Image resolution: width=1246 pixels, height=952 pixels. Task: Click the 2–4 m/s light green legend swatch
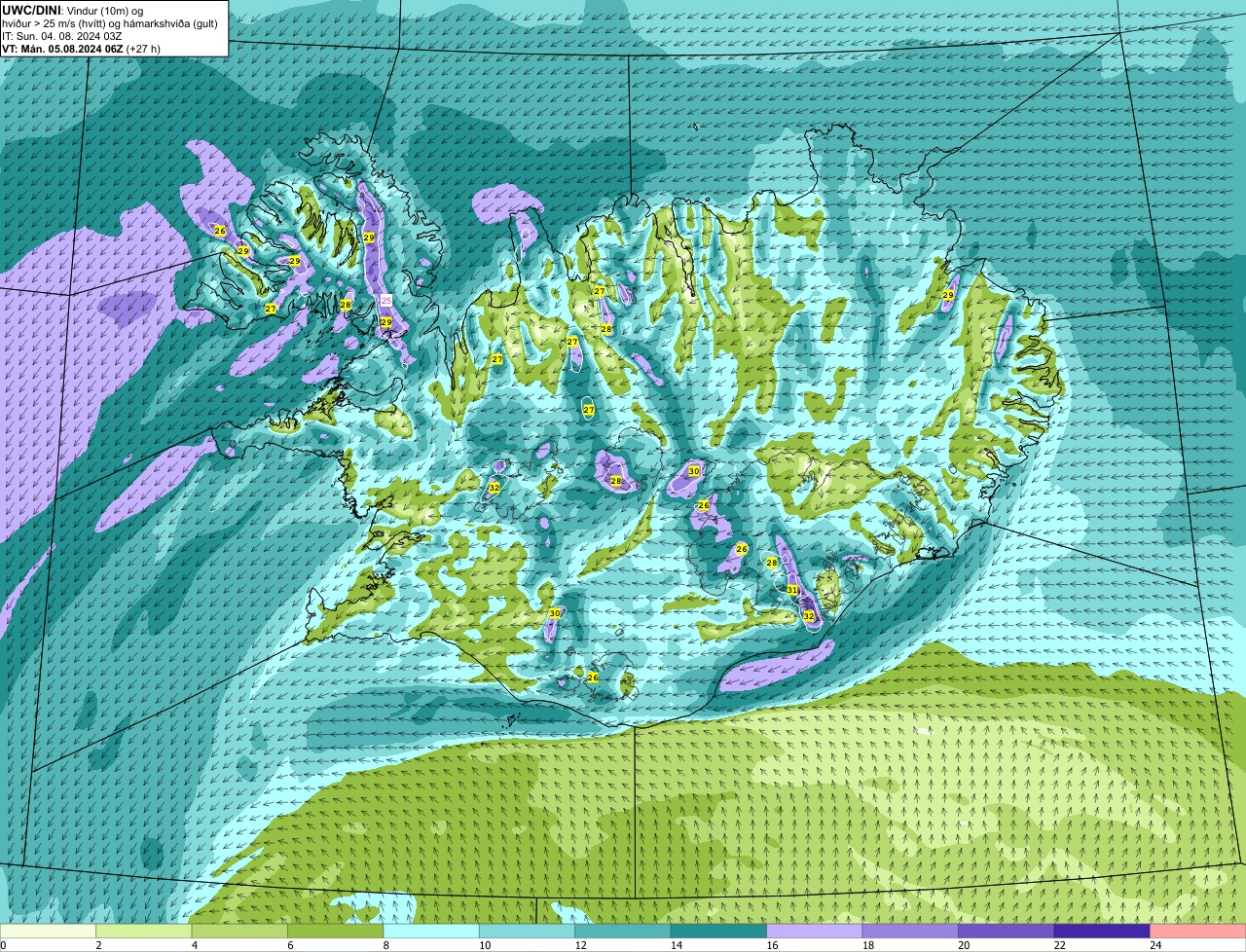(144, 931)
